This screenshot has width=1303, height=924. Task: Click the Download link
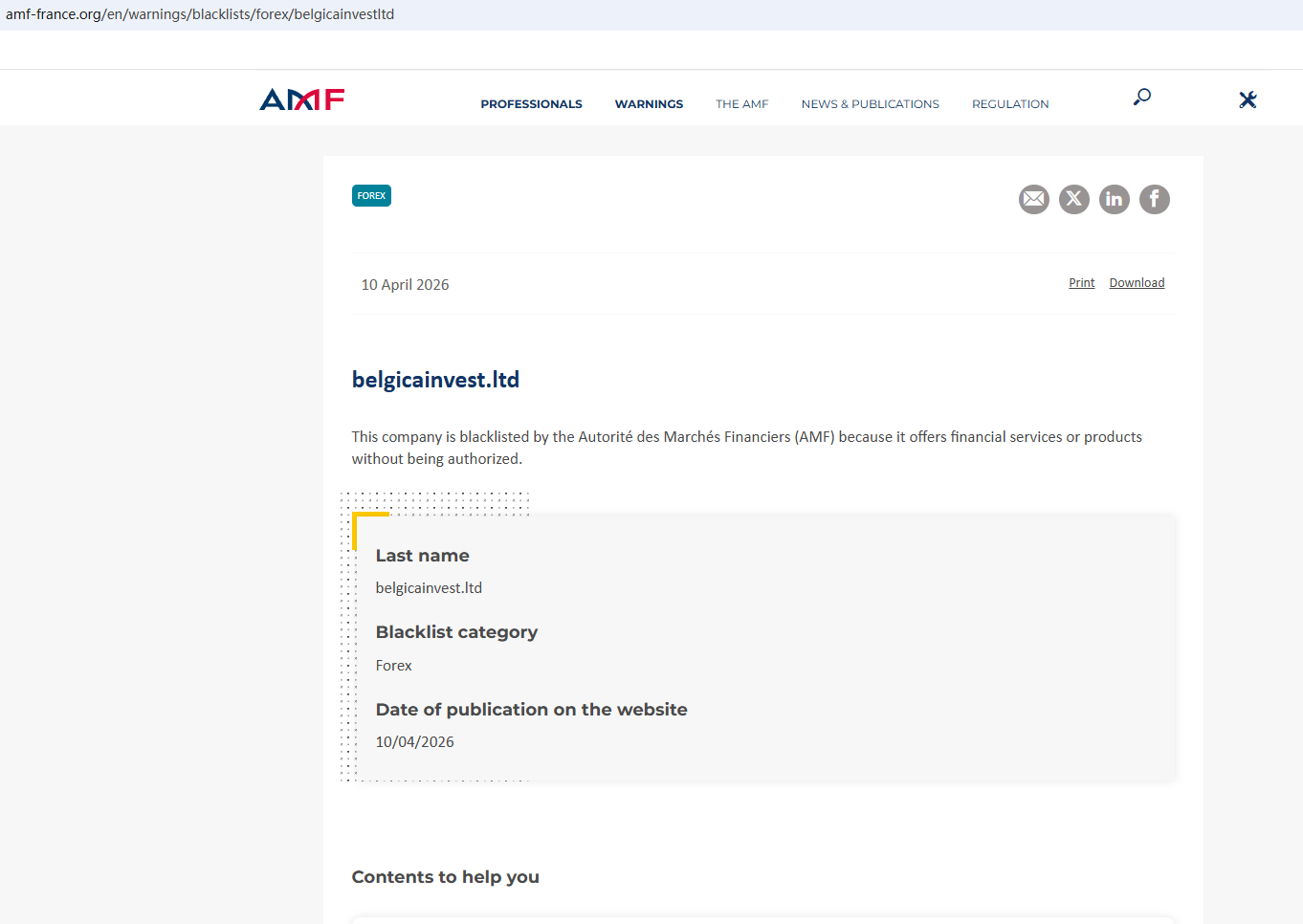coord(1137,283)
